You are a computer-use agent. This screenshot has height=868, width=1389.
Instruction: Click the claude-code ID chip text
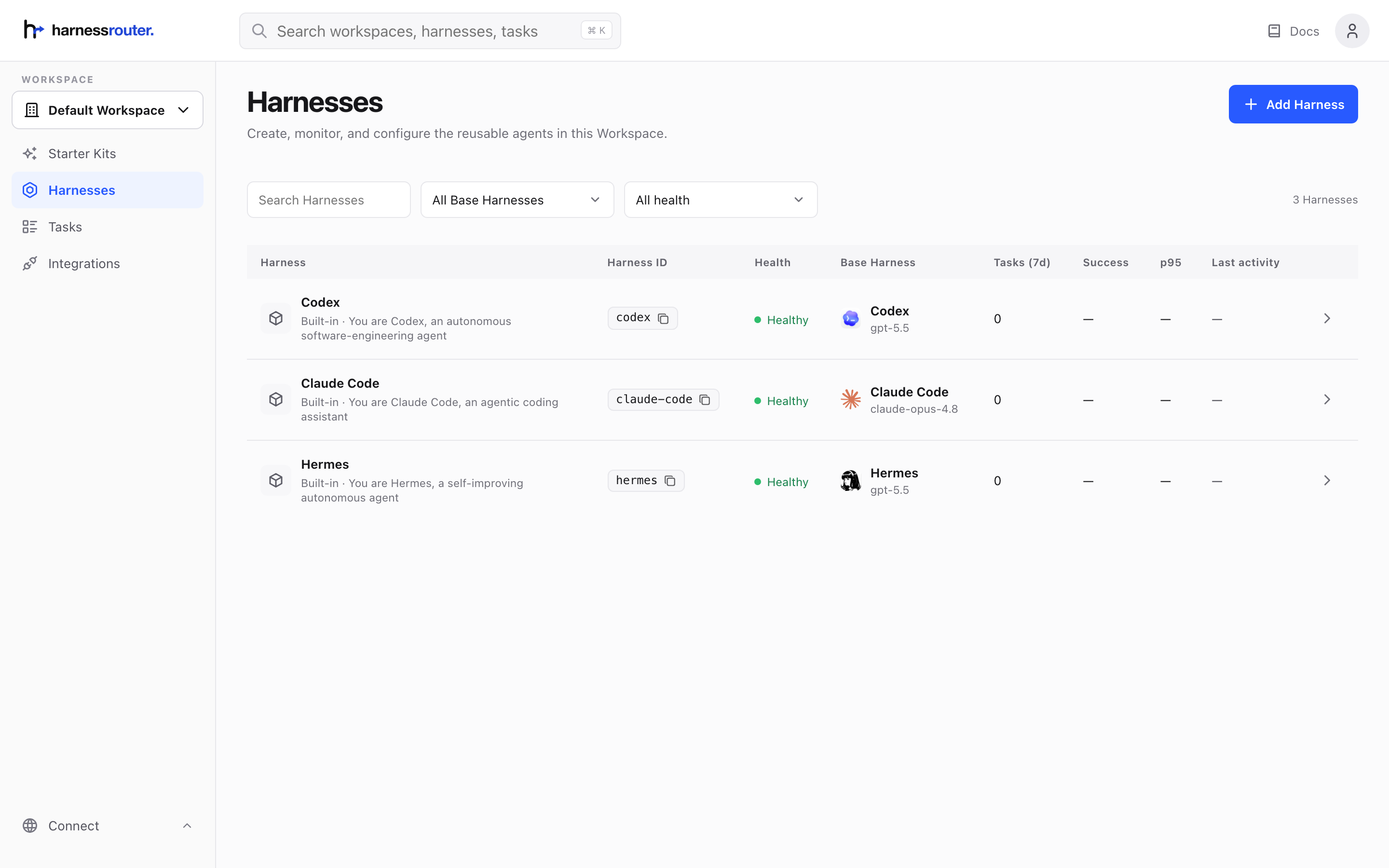(654, 399)
